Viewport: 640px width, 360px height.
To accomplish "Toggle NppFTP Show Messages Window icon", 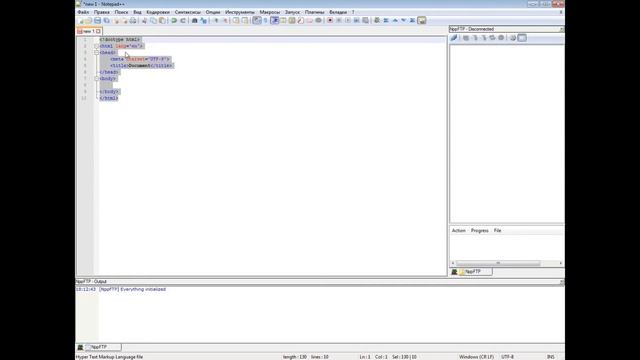I will (x=522, y=38).
